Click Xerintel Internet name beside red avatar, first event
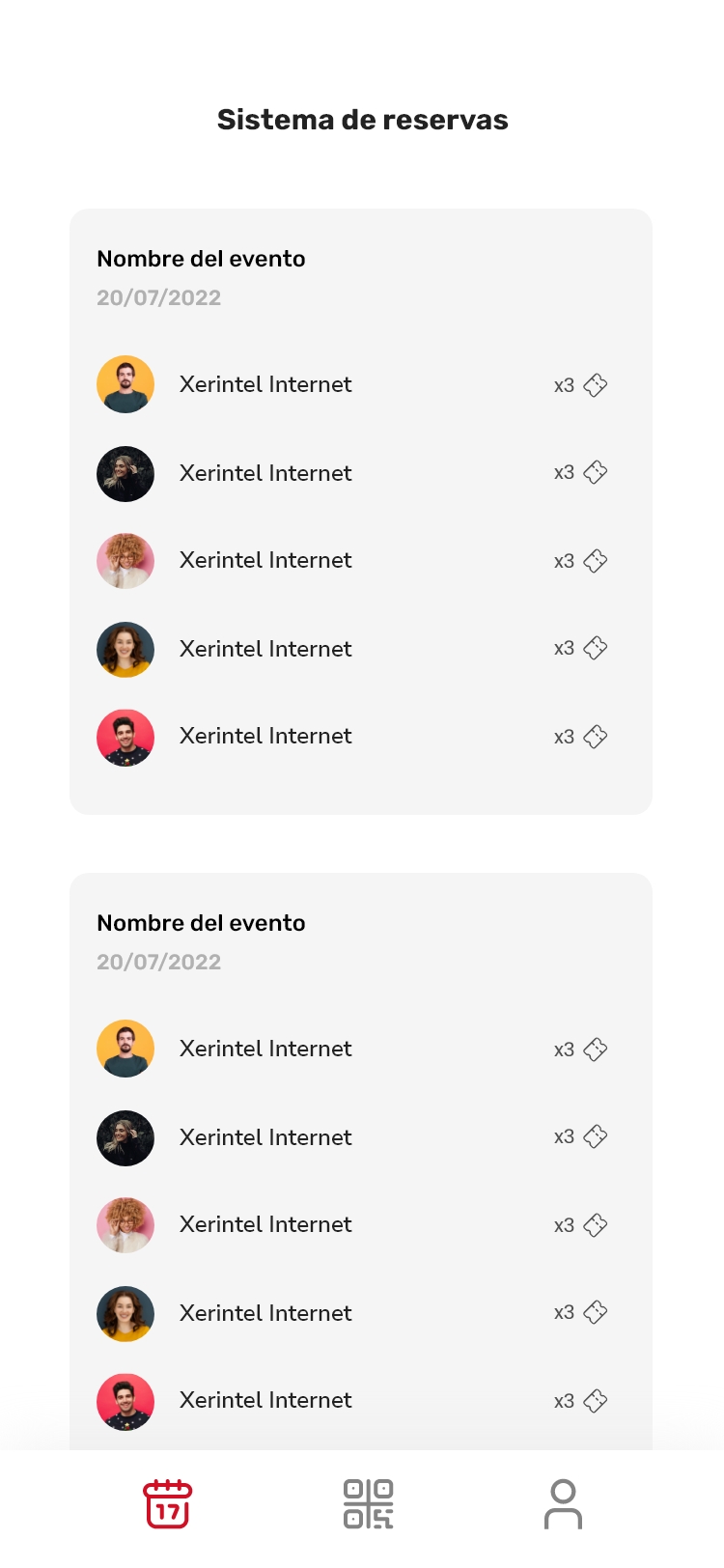 pos(265,736)
